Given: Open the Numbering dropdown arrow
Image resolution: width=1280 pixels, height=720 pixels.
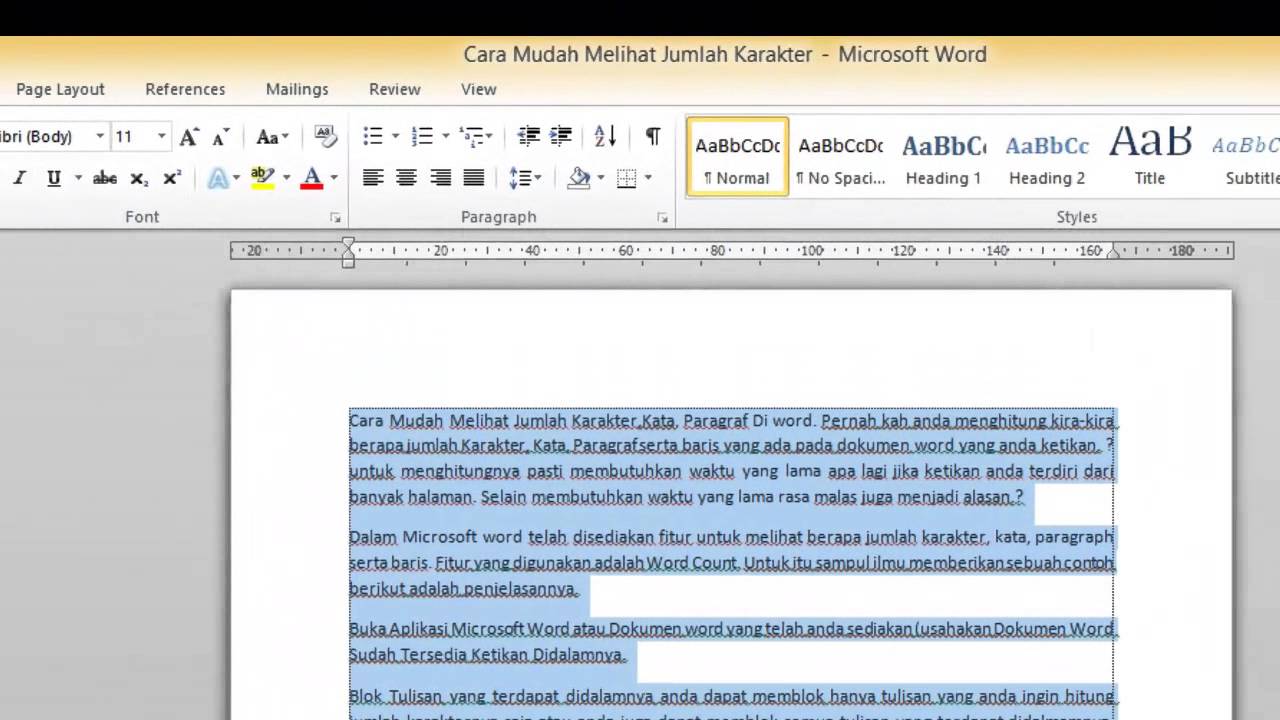Looking at the screenshot, I should point(444,136).
